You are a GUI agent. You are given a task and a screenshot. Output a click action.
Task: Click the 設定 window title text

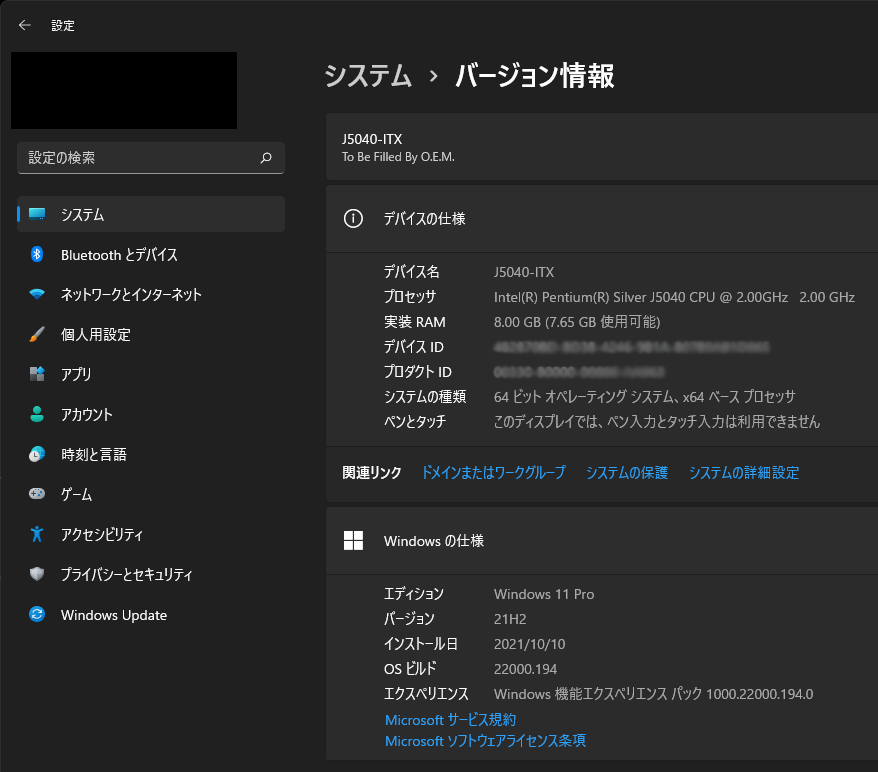pos(63,26)
